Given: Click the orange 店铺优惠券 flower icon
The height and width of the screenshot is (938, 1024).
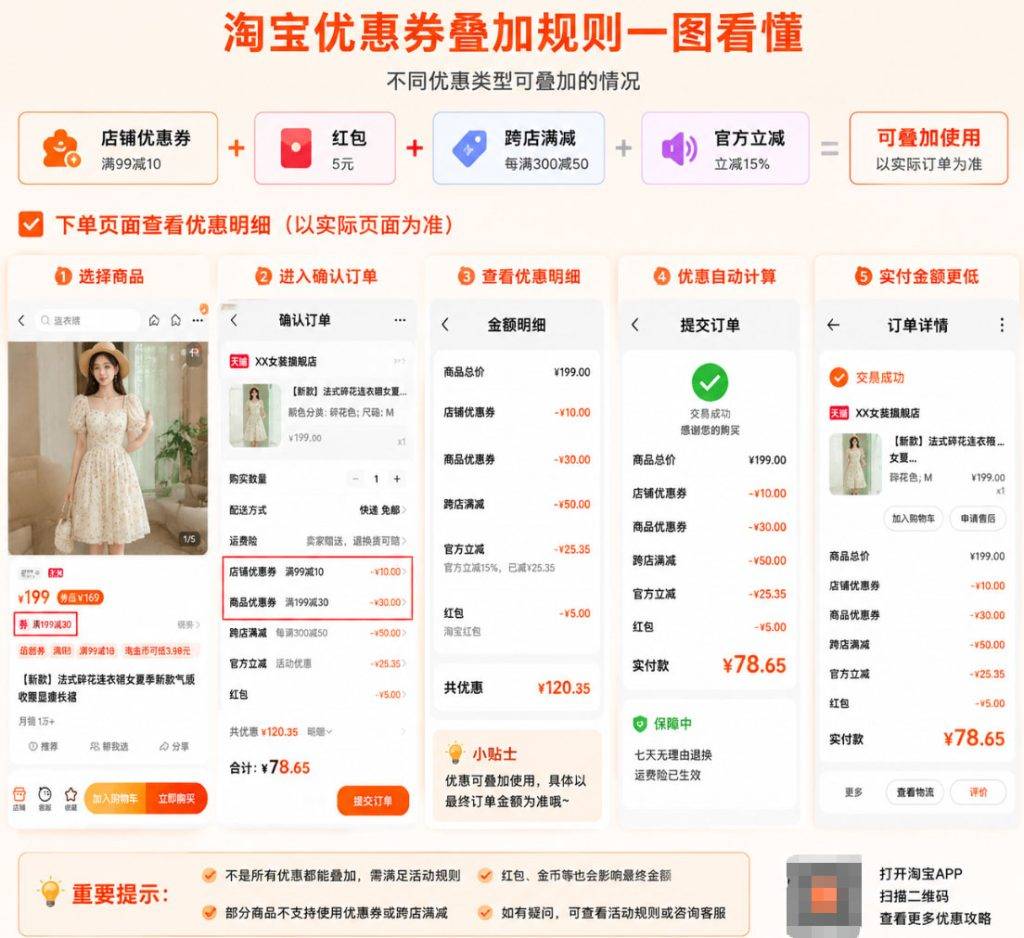Looking at the screenshot, I should tap(61, 148).
